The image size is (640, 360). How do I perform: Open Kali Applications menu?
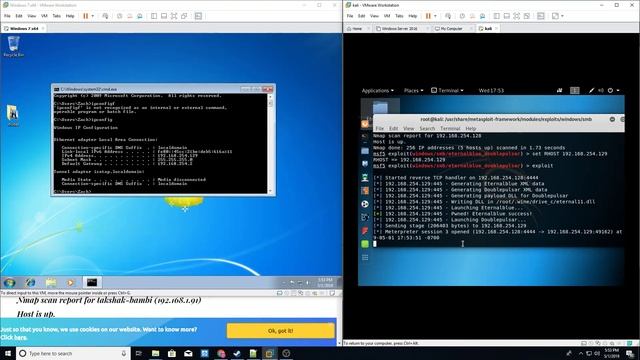378,91
